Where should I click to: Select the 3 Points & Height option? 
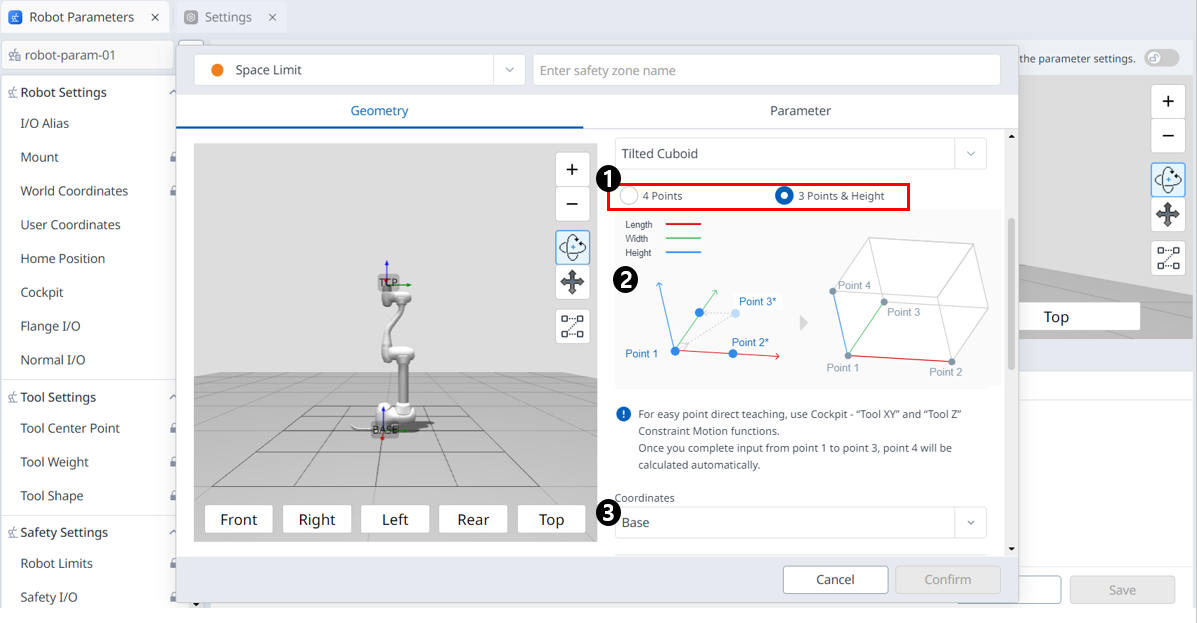tap(785, 196)
